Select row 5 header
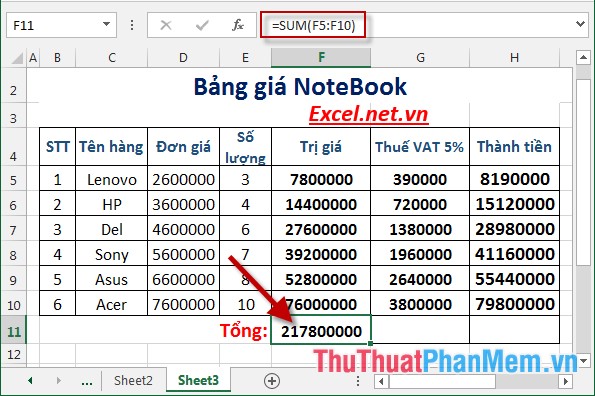The width and height of the screenshot is (595, 396). point(13,178)
